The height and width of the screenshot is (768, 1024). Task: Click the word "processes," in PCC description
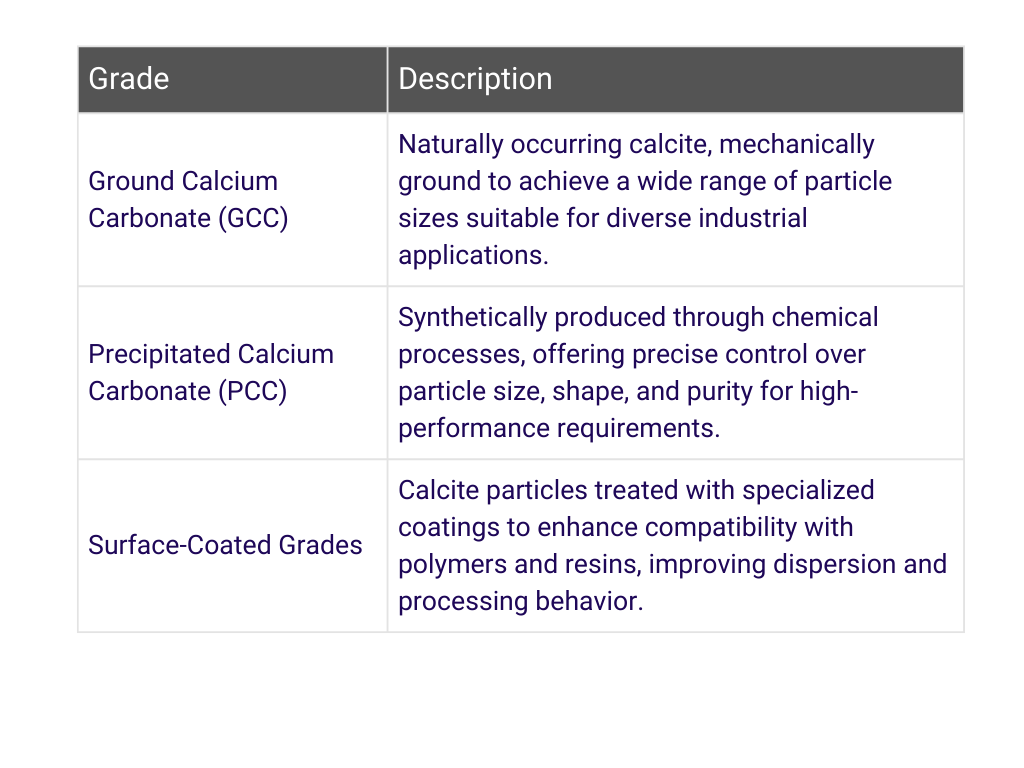pyautogui.click(x=461, y=354)
